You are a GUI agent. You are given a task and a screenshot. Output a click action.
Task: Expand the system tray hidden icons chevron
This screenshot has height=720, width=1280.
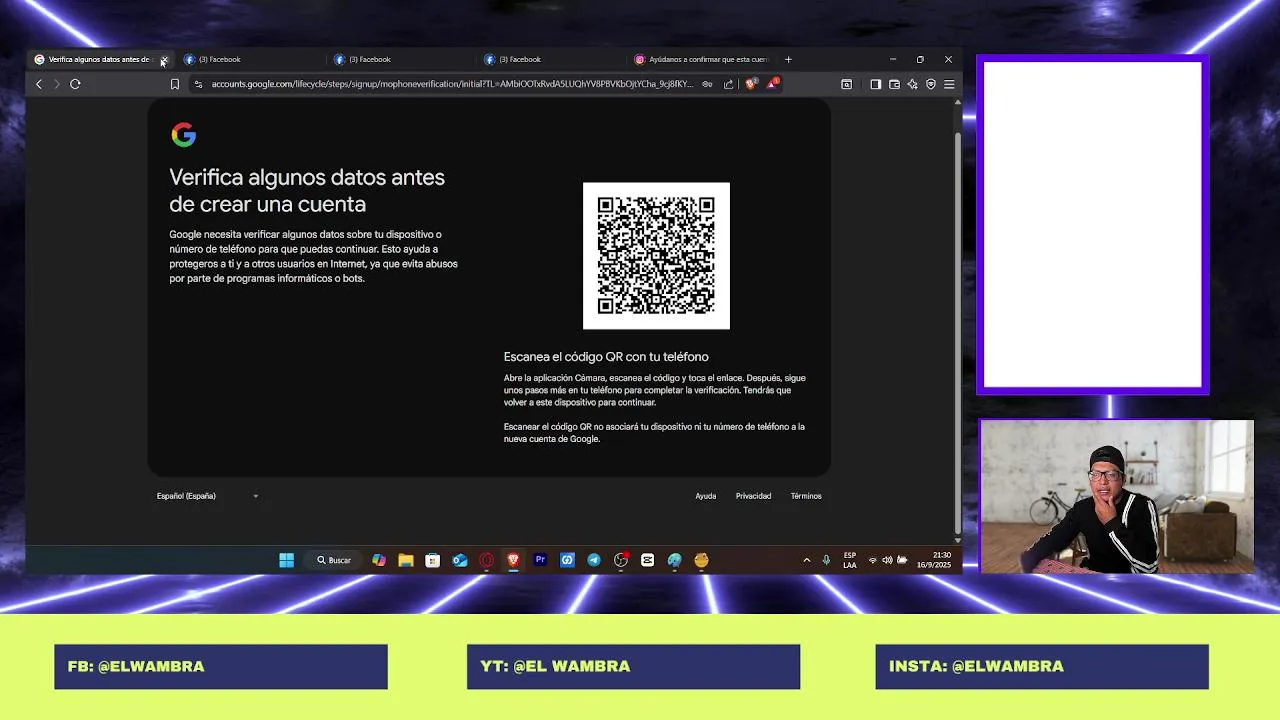coord(807,560)
